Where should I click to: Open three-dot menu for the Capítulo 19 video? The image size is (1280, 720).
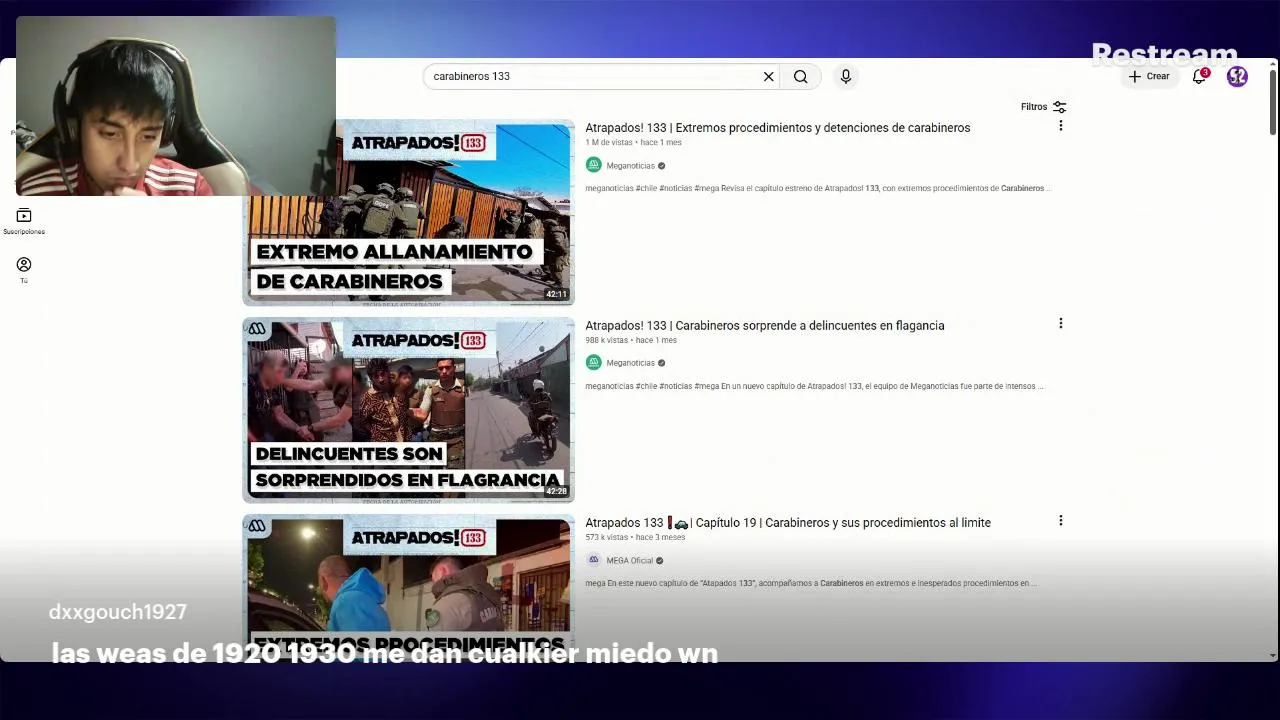pyautogui.click(x=1060, y=520)
